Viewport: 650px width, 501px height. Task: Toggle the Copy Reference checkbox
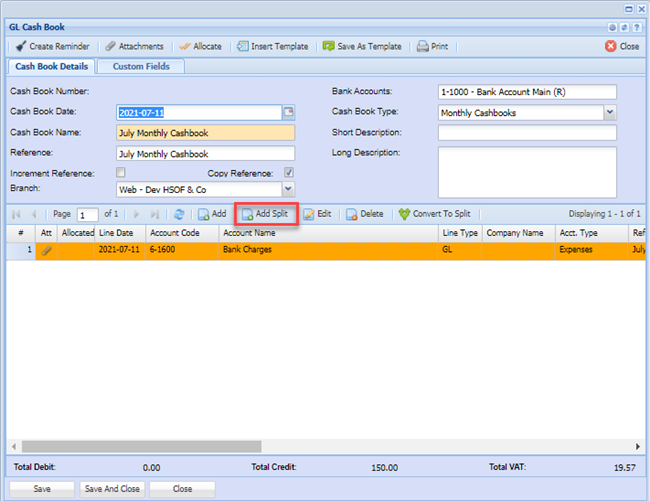coord(289,173)
